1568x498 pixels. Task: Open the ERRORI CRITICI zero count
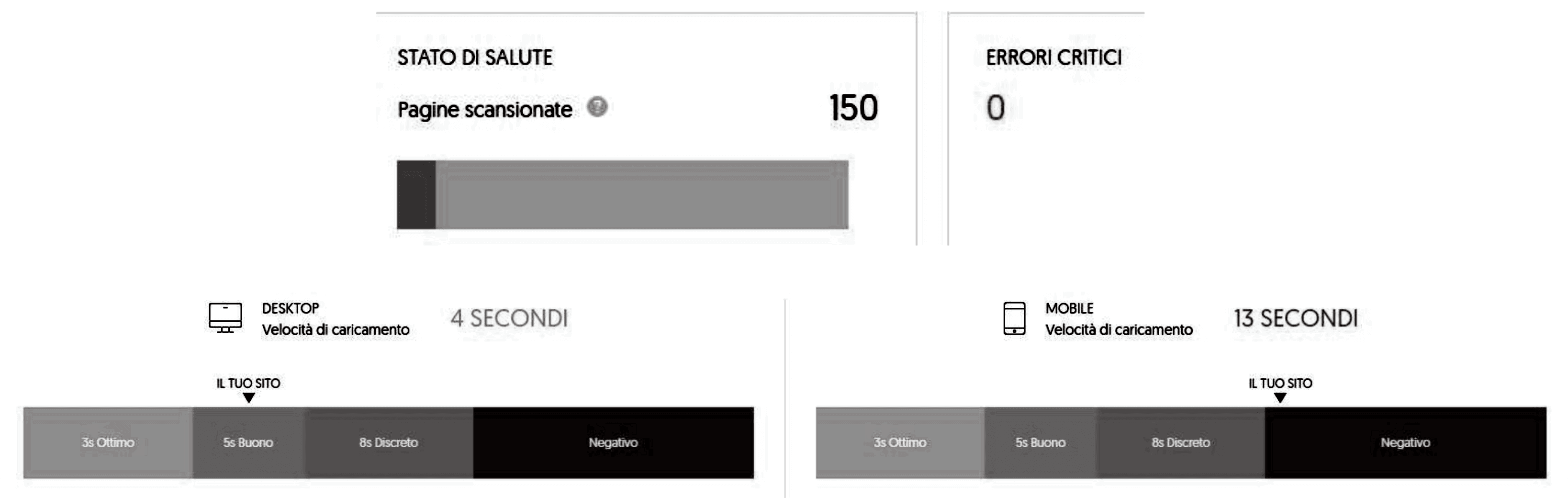(x=996, y=108)
